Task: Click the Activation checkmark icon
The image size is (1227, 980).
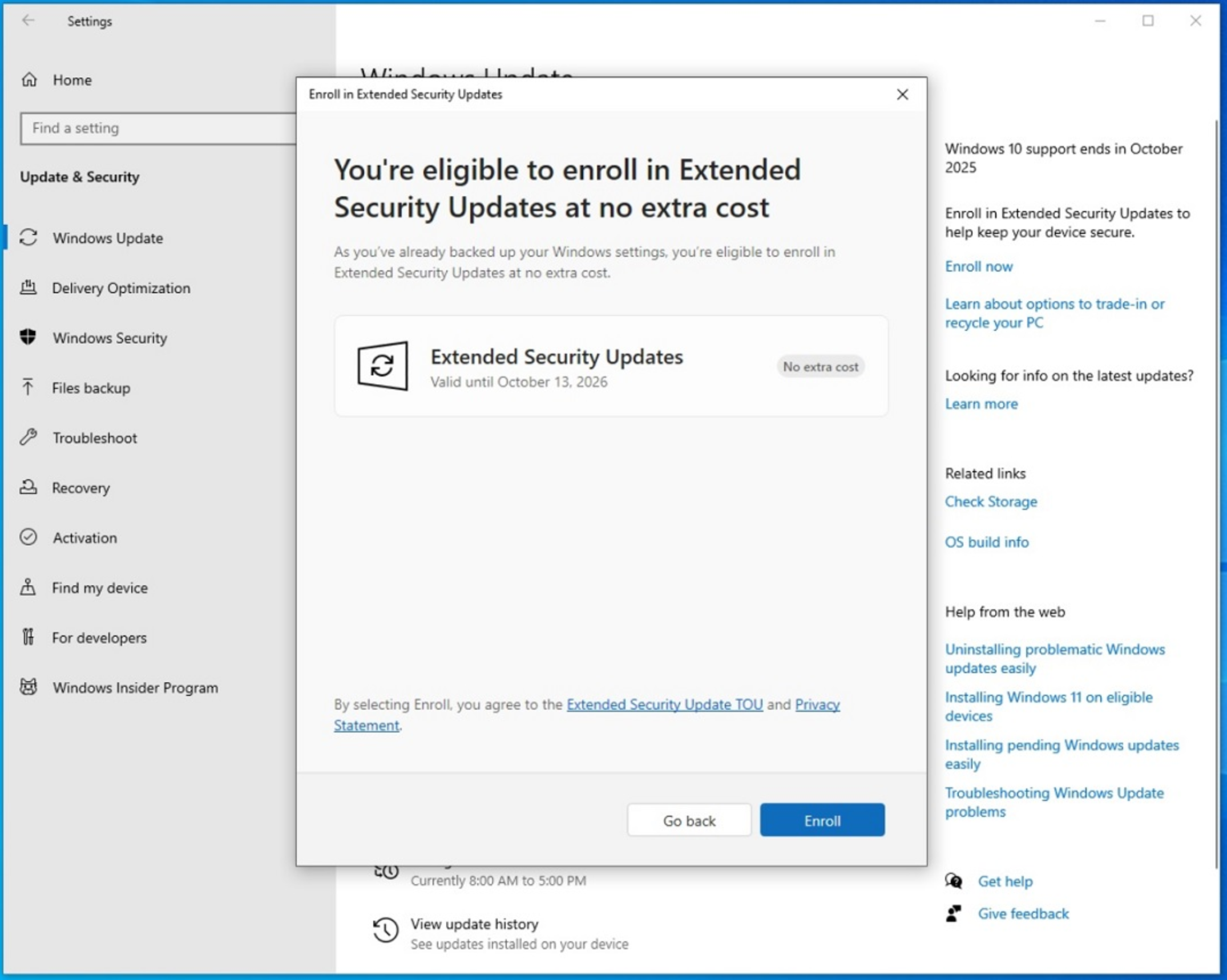Action: click(29, 537)
